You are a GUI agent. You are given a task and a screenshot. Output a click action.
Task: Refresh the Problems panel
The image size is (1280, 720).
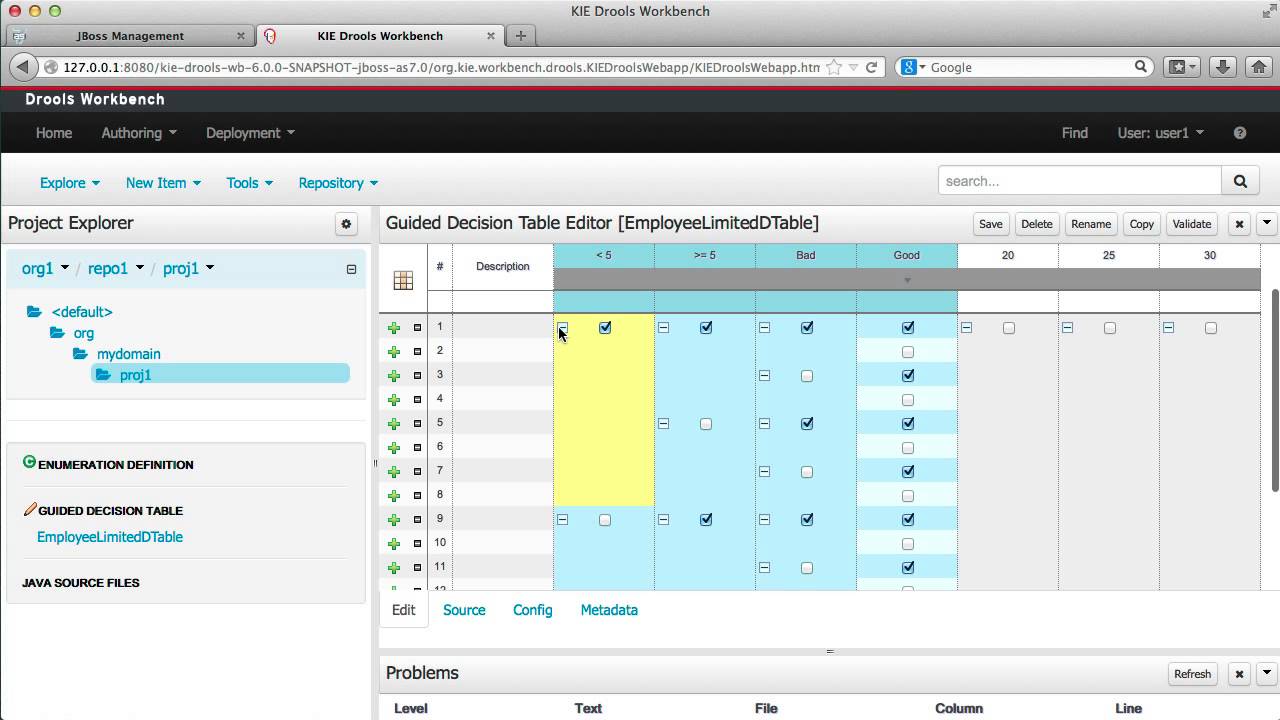(x=1192, y=674)
